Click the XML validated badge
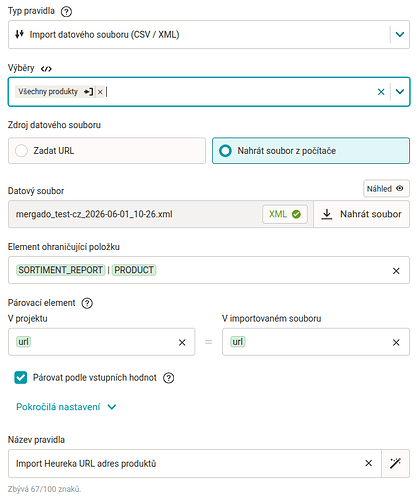The width and height of the screenshot is (420, 500). 285,214
